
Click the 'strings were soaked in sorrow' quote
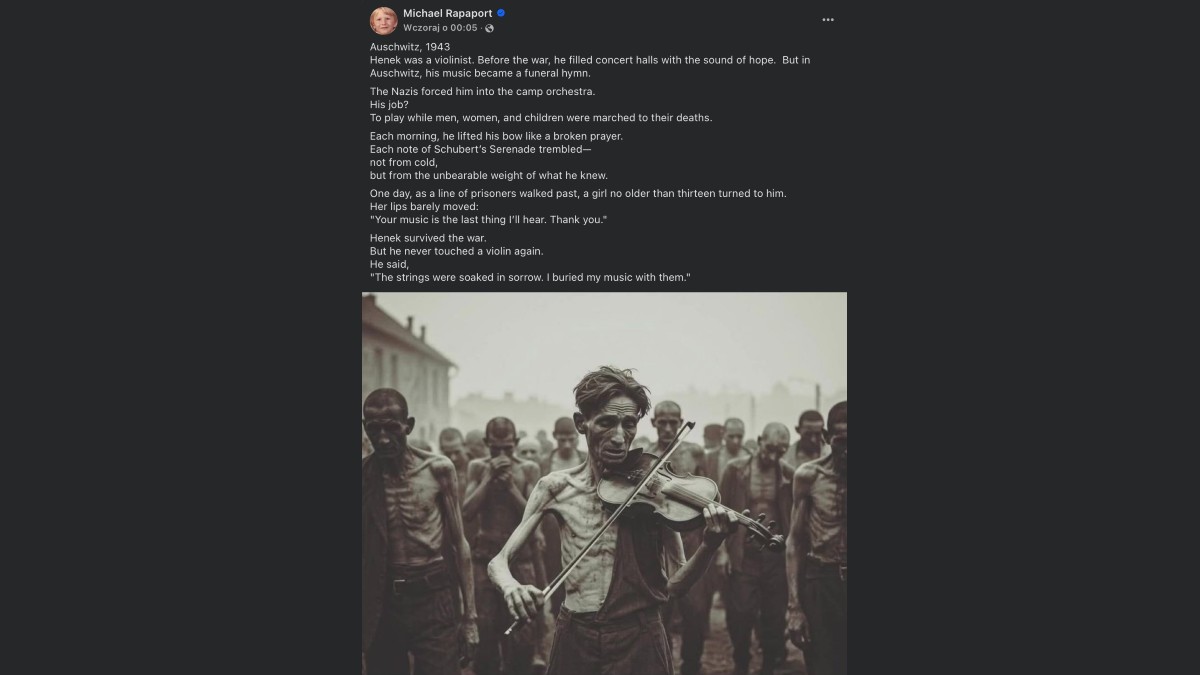(530, 277)
